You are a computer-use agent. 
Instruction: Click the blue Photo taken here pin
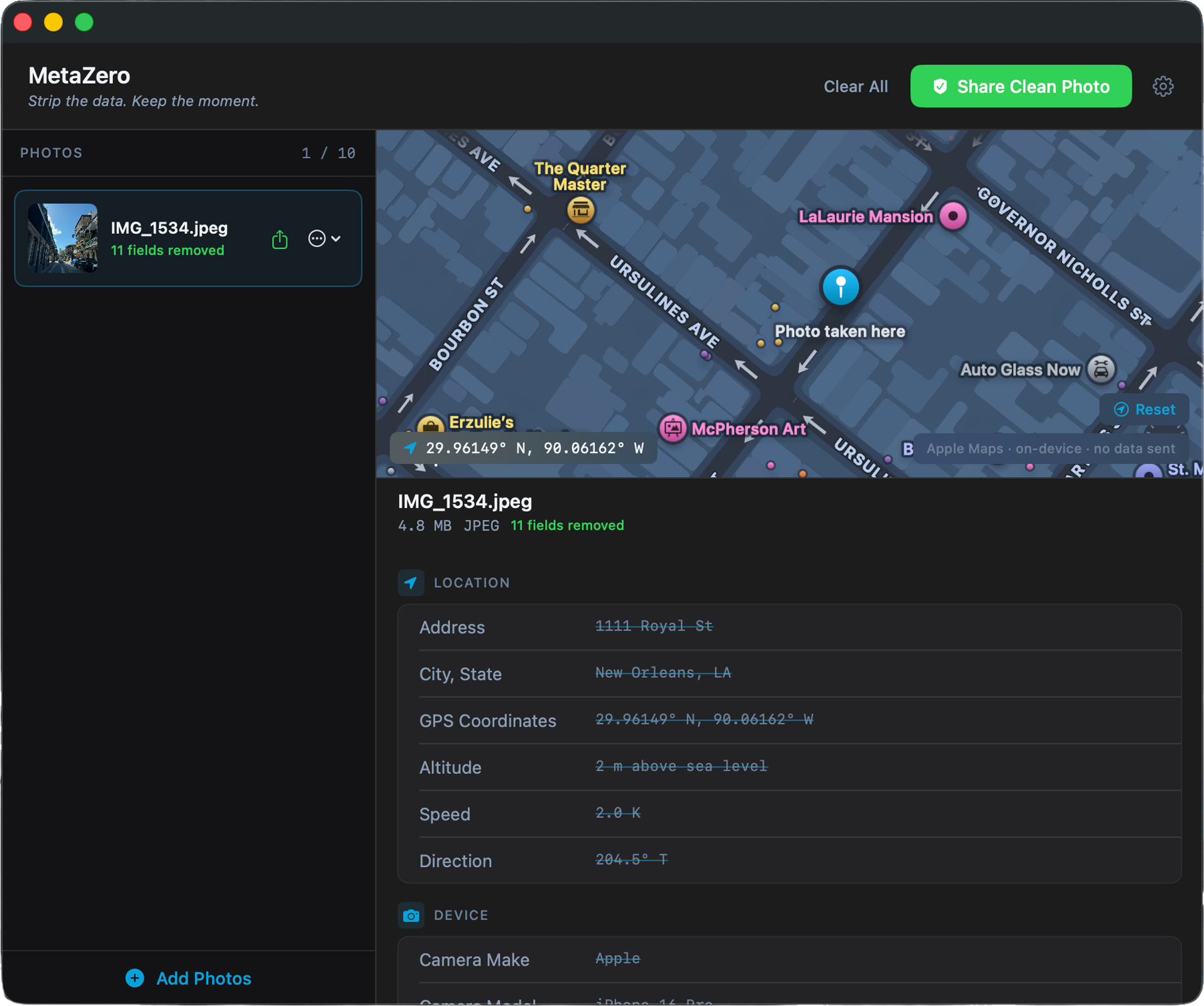[840, 287]
